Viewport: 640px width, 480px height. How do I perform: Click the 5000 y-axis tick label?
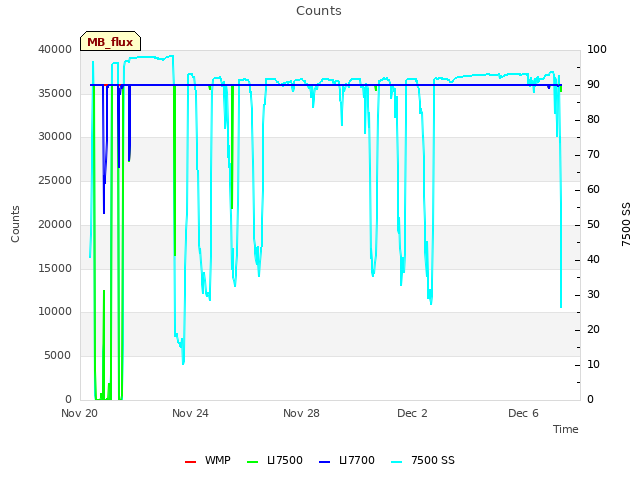[58, 356]
